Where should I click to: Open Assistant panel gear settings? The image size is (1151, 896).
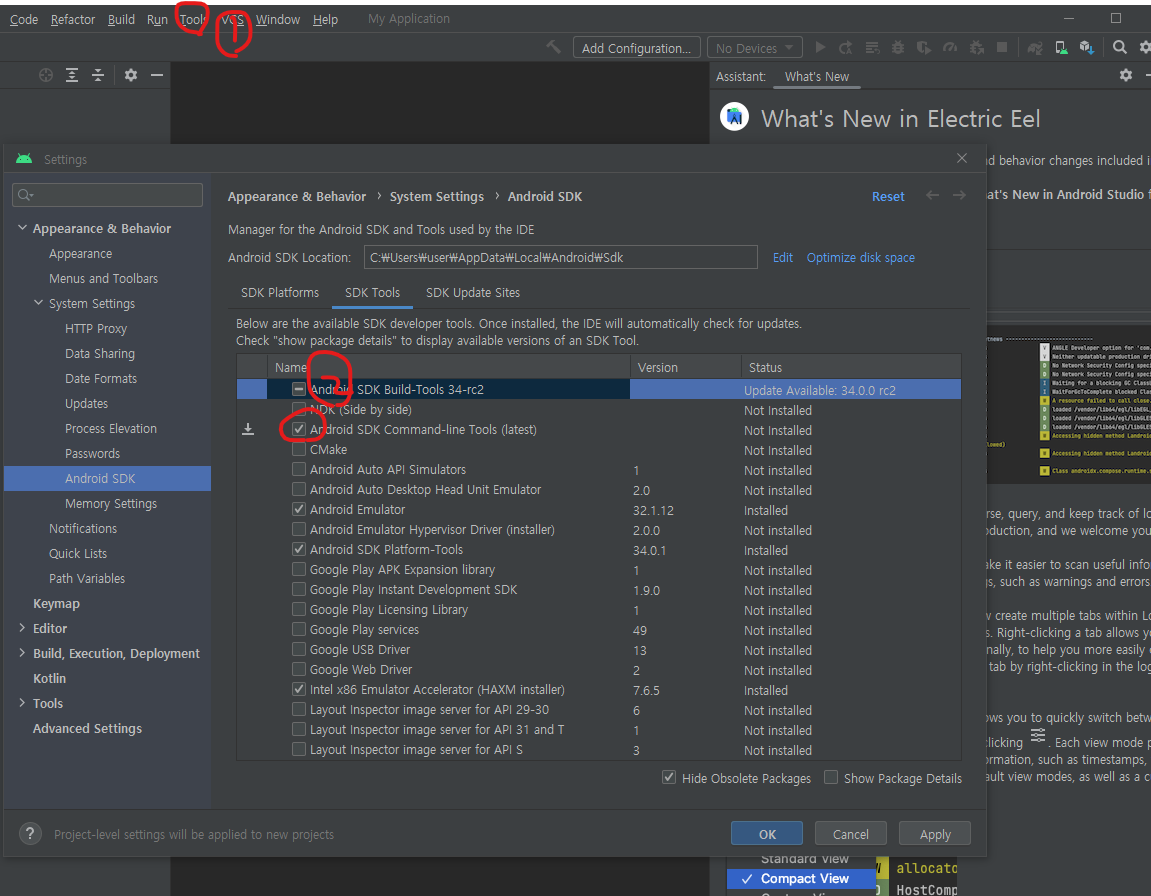1125,75
